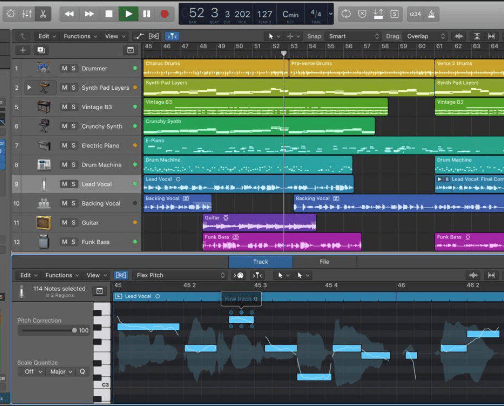
Task: Toggle the Replace mode icon
Action: point(362,14)
